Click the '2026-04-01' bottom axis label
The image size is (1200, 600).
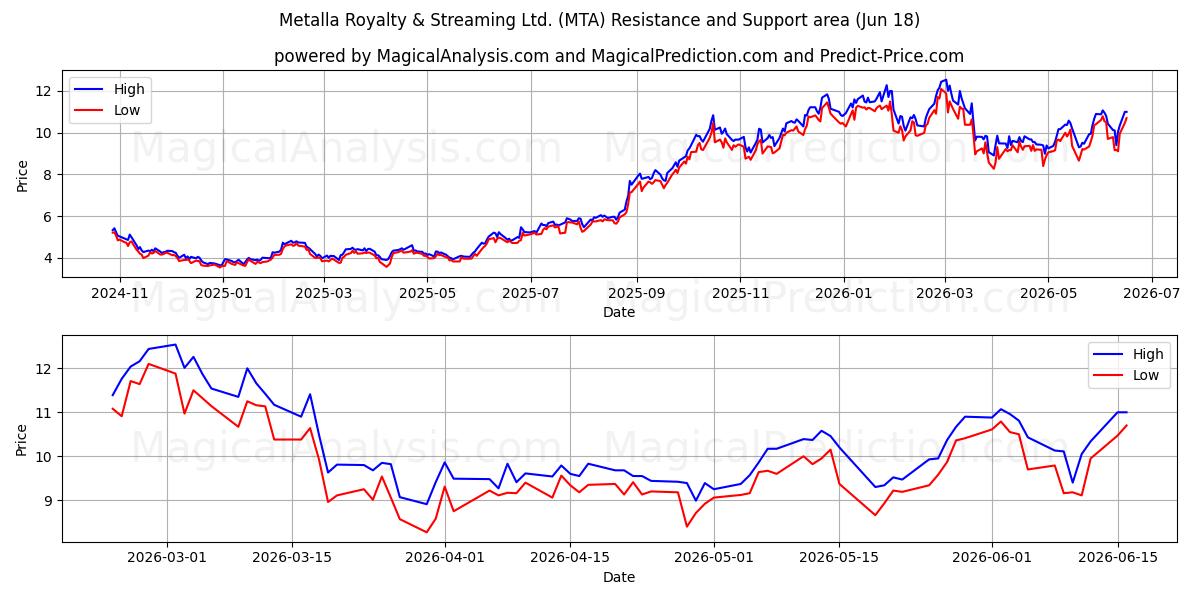click(x=445, y=558)
